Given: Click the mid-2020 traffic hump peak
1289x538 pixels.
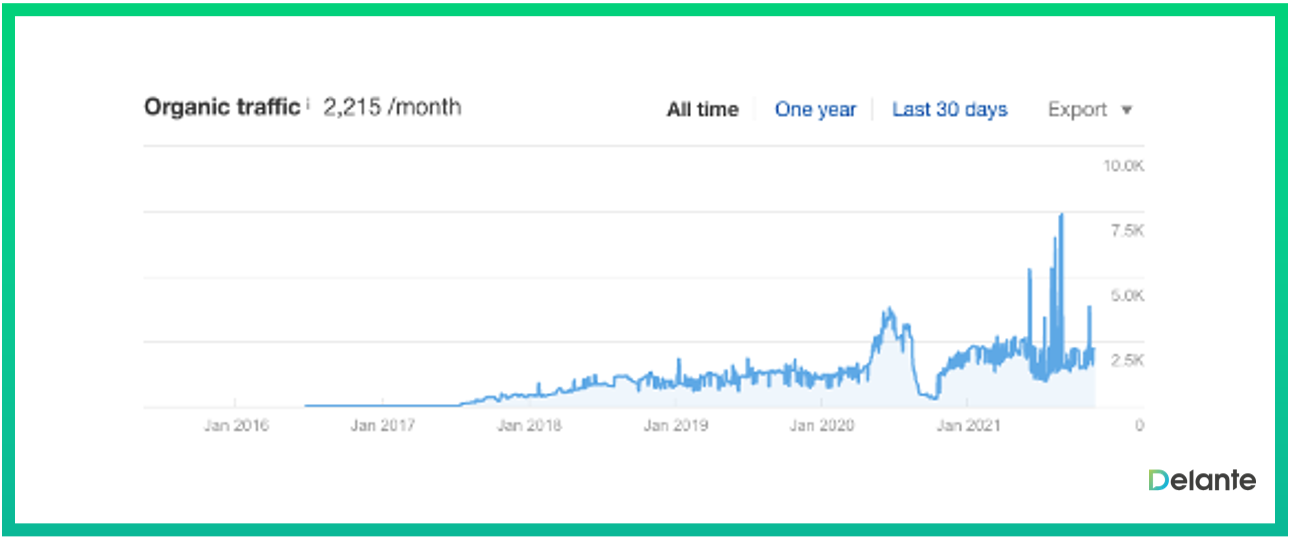Looking at the screenshot, I should click(886, 312).
